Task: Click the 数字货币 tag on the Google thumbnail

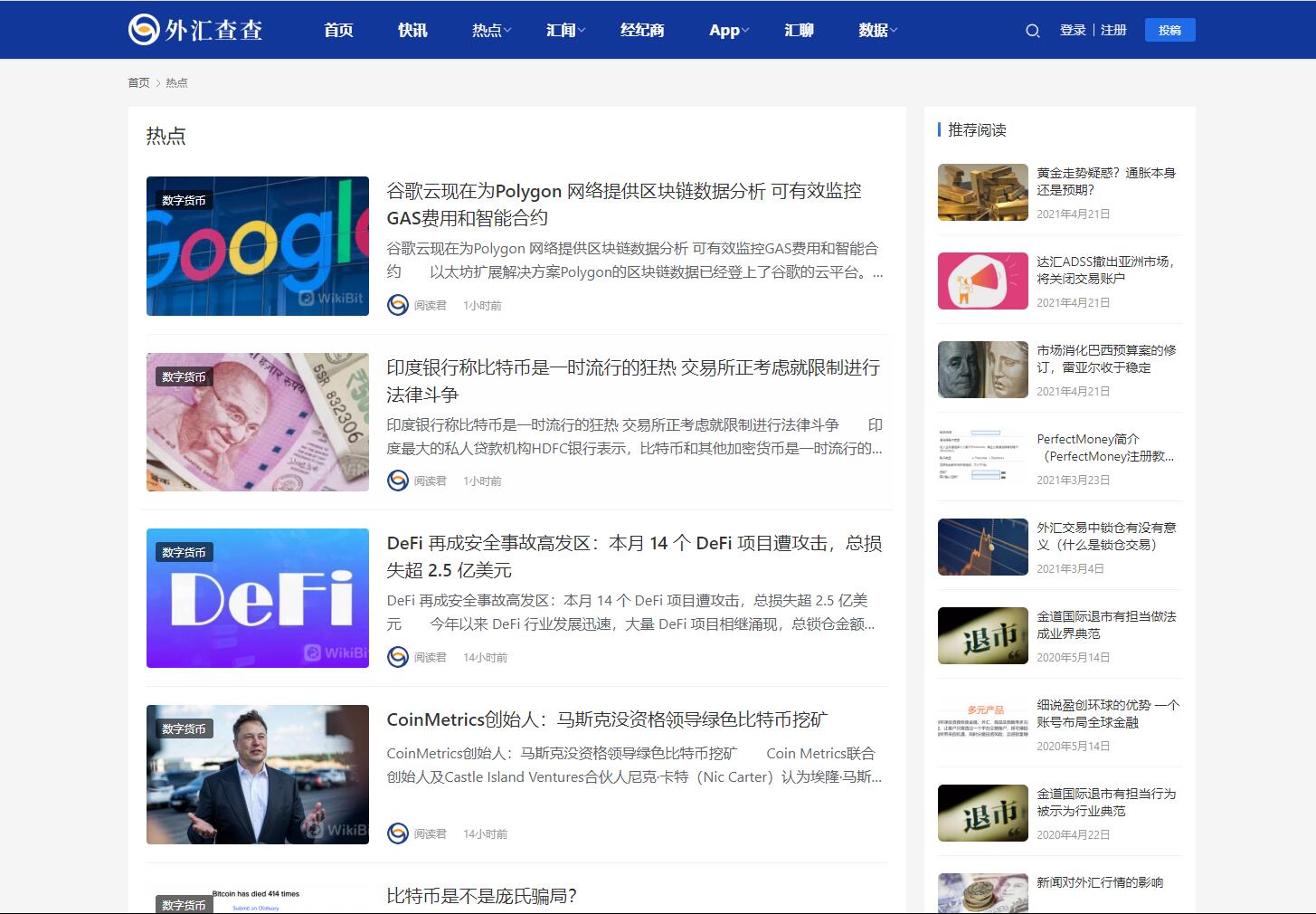Action: [182, 198]
